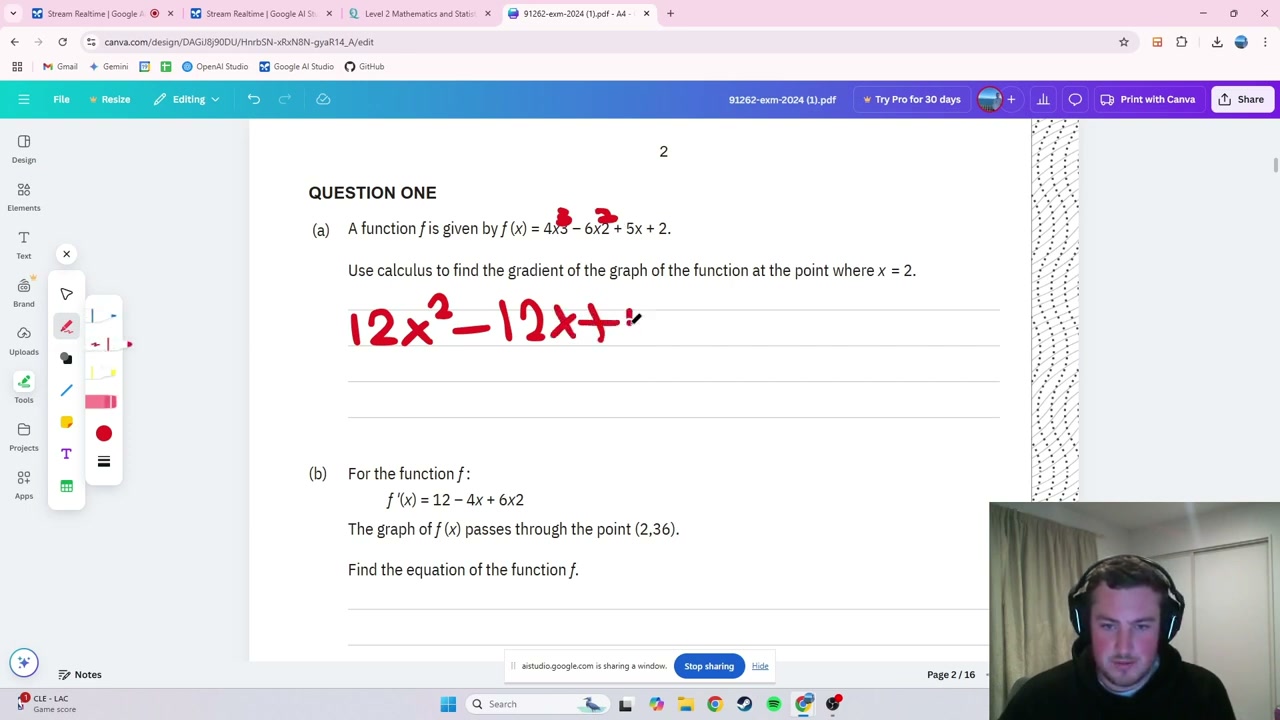Click the browser address bar
The width and height of the screenshot is (1280, 720).
(x=600, y=42)
